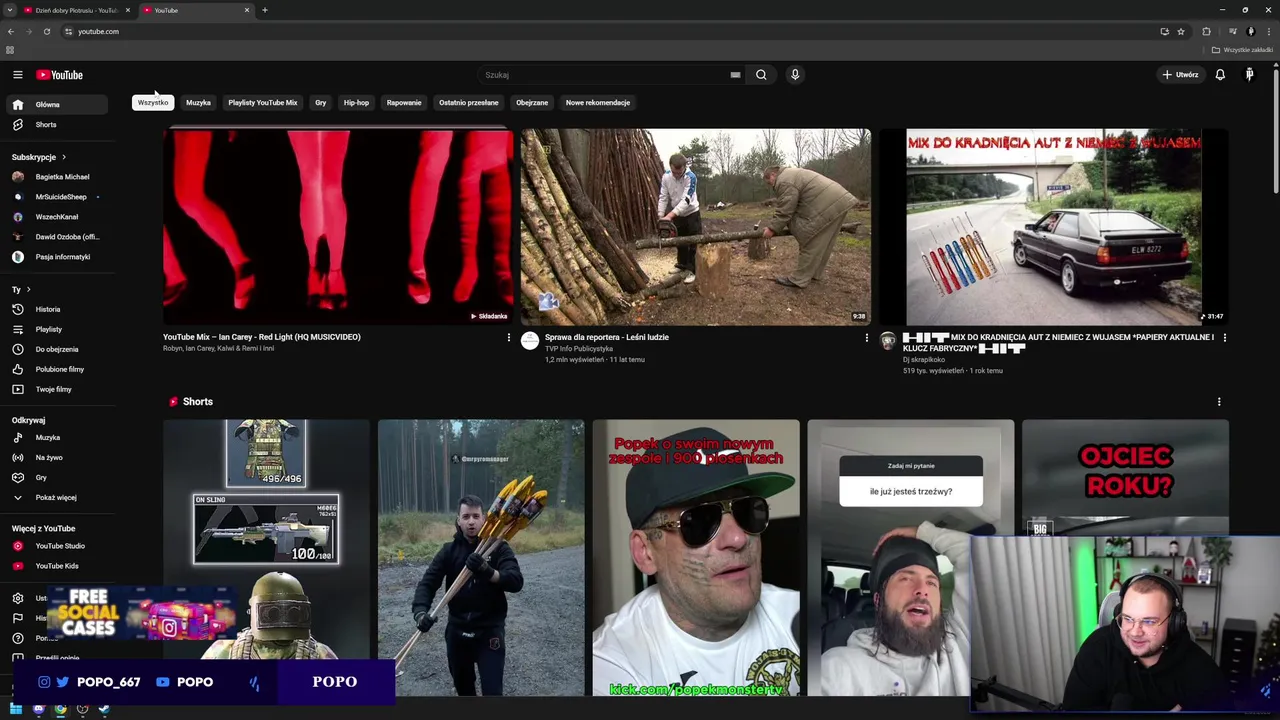
Task: Open Historia in the sidebar
Action: click(56, 309)
